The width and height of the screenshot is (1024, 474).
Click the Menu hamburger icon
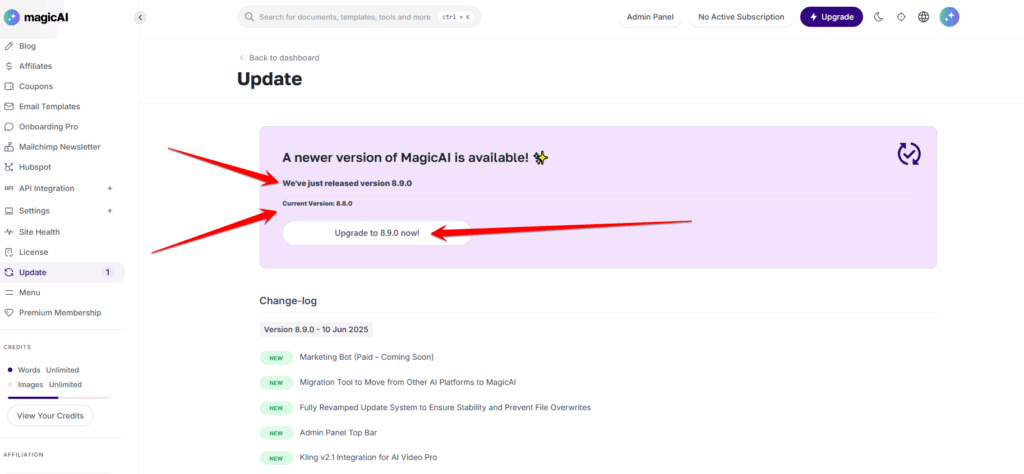8,292
